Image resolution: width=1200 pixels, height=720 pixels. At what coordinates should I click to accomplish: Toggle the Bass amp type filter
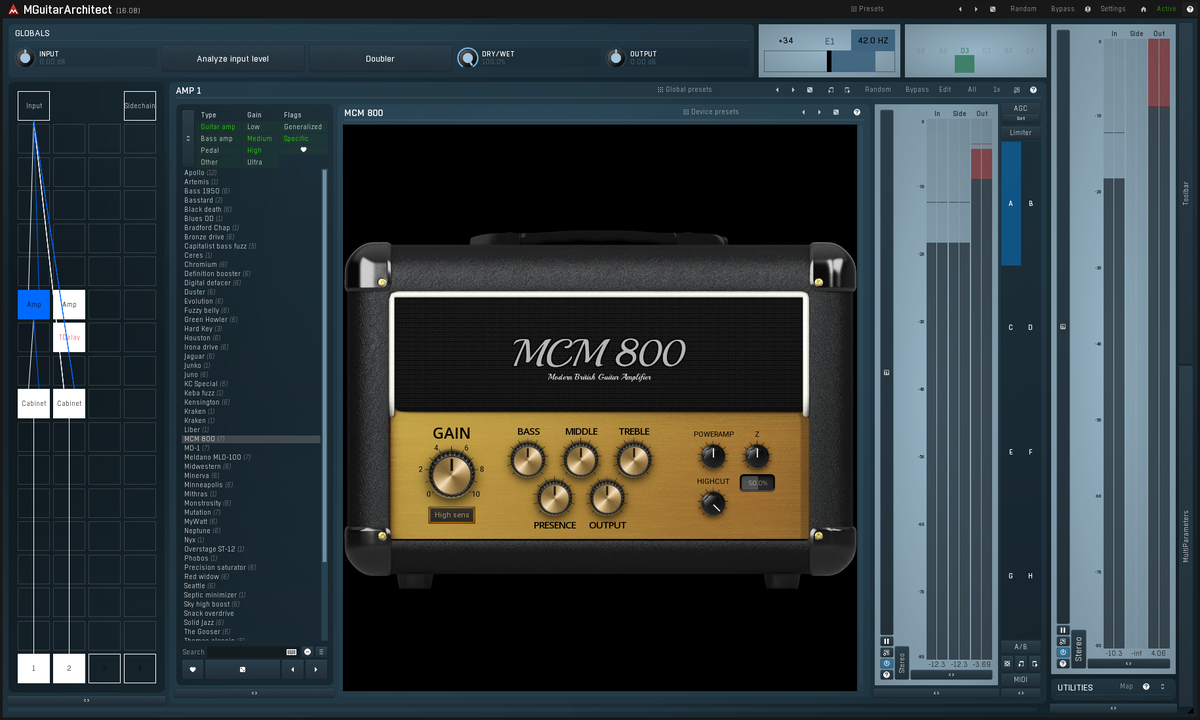(216, 138)
